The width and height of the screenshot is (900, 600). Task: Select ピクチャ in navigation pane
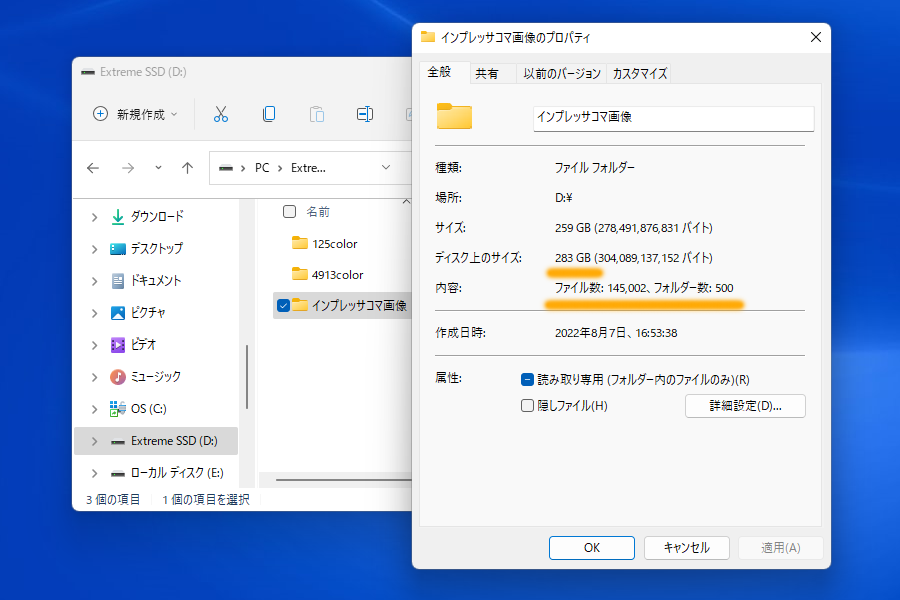(x=148, y=313)
